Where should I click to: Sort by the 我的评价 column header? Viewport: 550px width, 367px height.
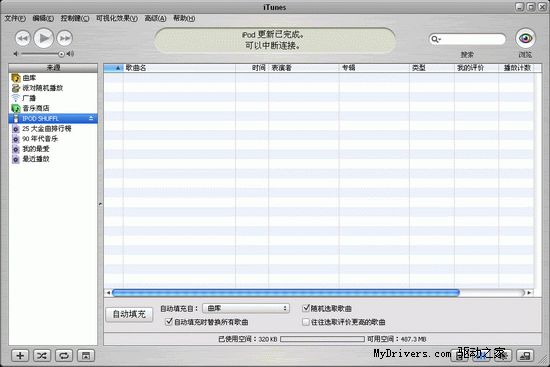click(476, 68)
